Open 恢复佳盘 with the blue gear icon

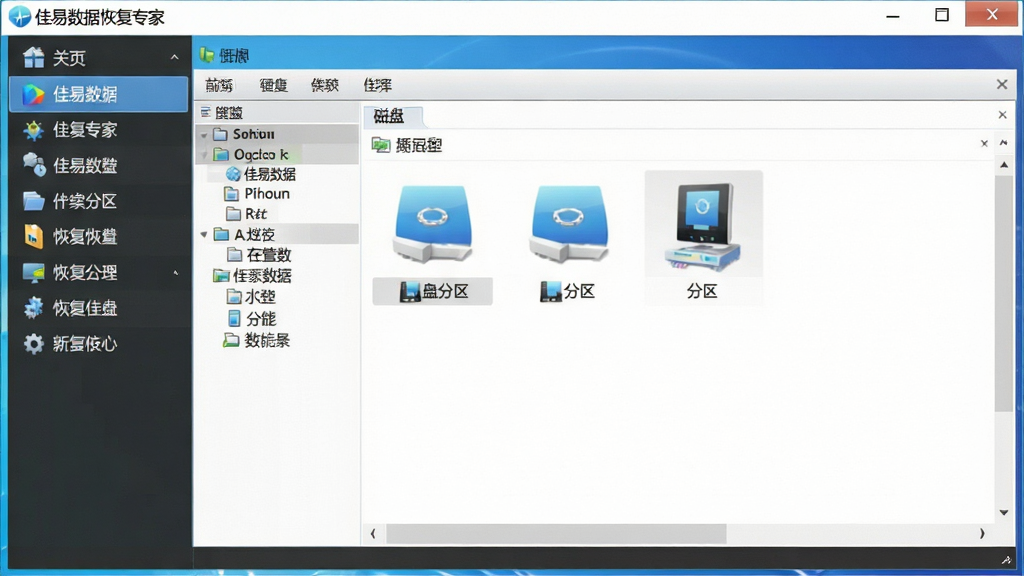tap(98, 308)
